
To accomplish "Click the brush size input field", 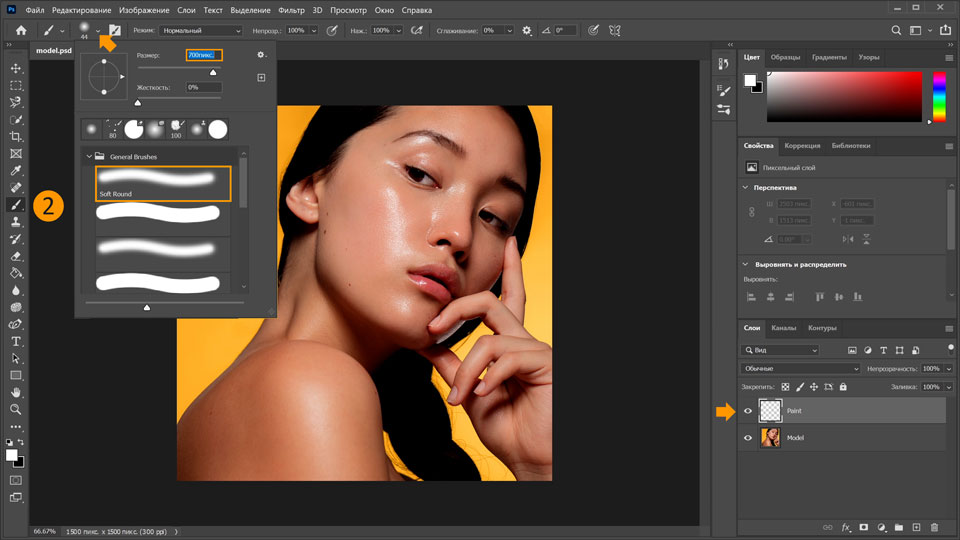I will click(204, 55).
